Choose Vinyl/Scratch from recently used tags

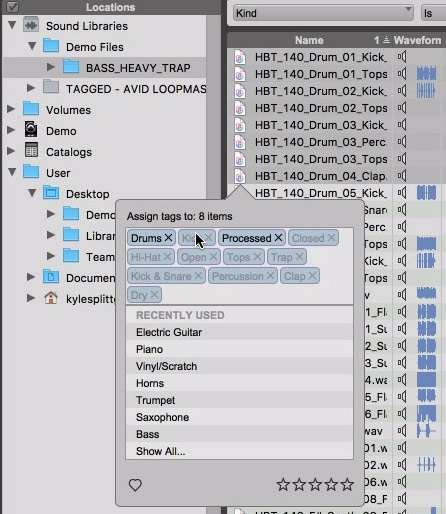[239, 366]
